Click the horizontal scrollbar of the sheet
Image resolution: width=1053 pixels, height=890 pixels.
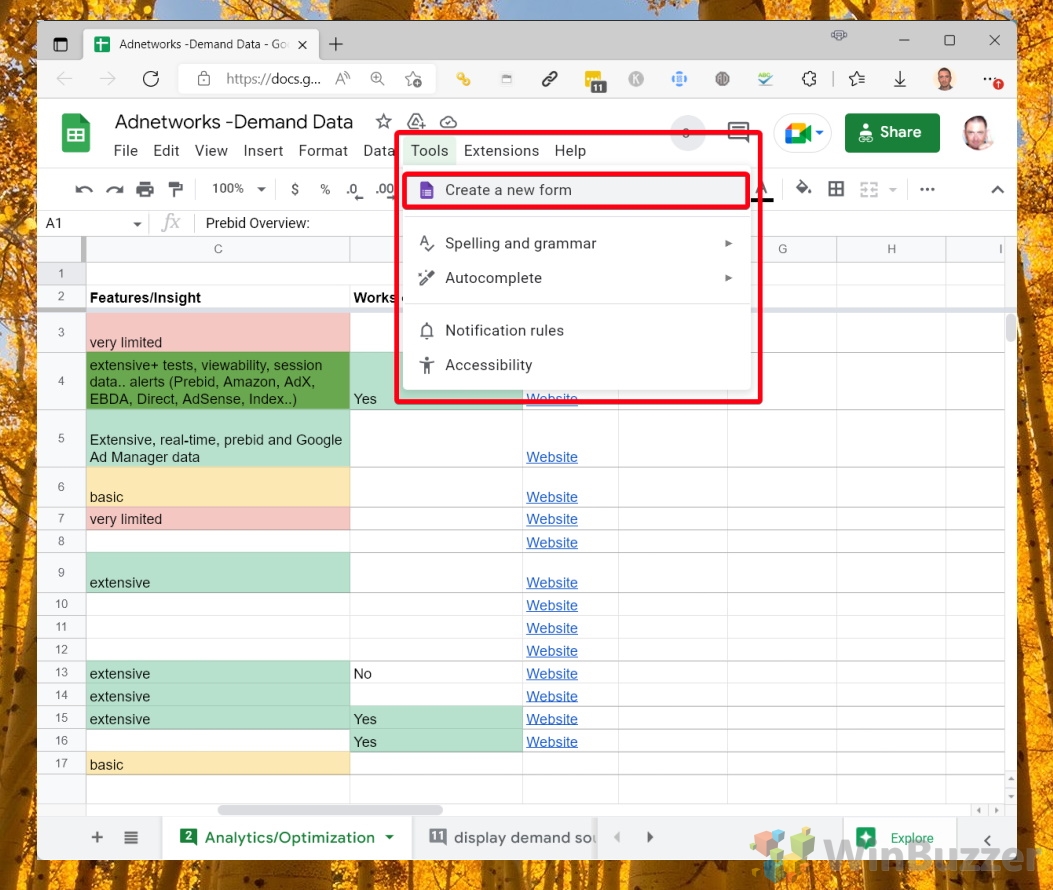click(x=330, y=810)
